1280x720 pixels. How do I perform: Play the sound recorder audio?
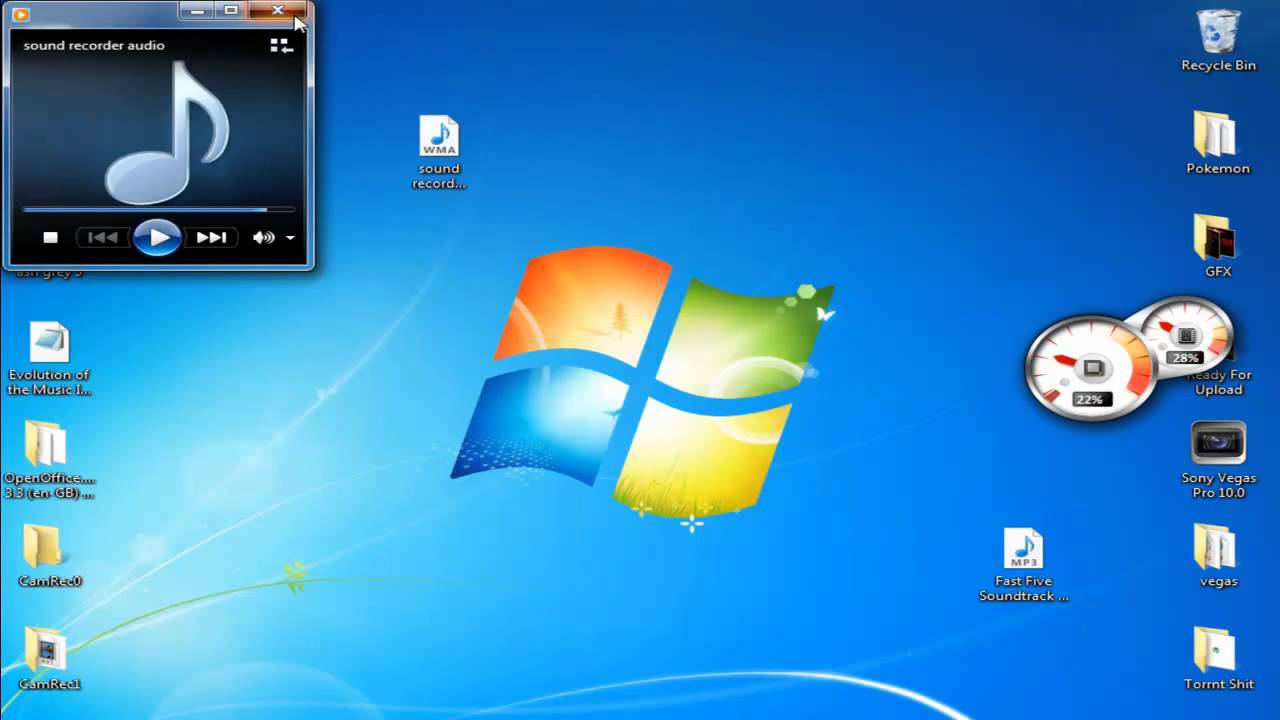157,238
